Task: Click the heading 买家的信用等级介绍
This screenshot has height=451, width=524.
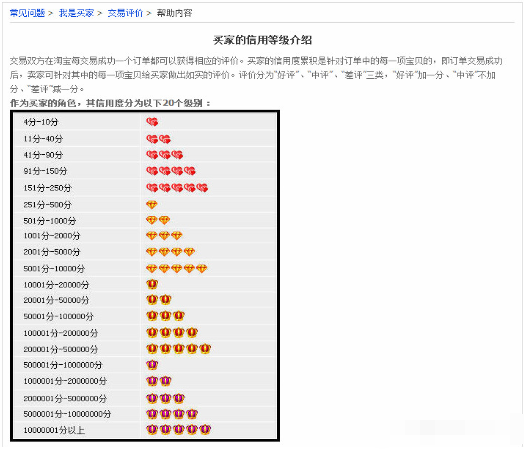Action: [262, 40]
